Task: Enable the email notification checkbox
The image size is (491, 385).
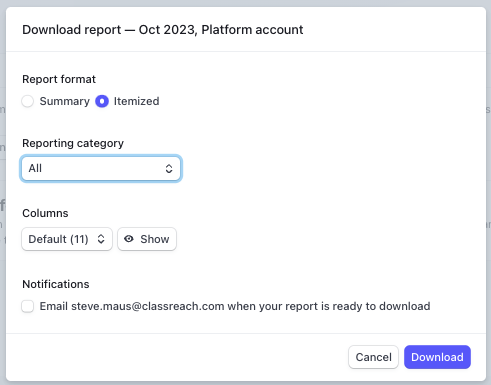Action: point(28,306)
